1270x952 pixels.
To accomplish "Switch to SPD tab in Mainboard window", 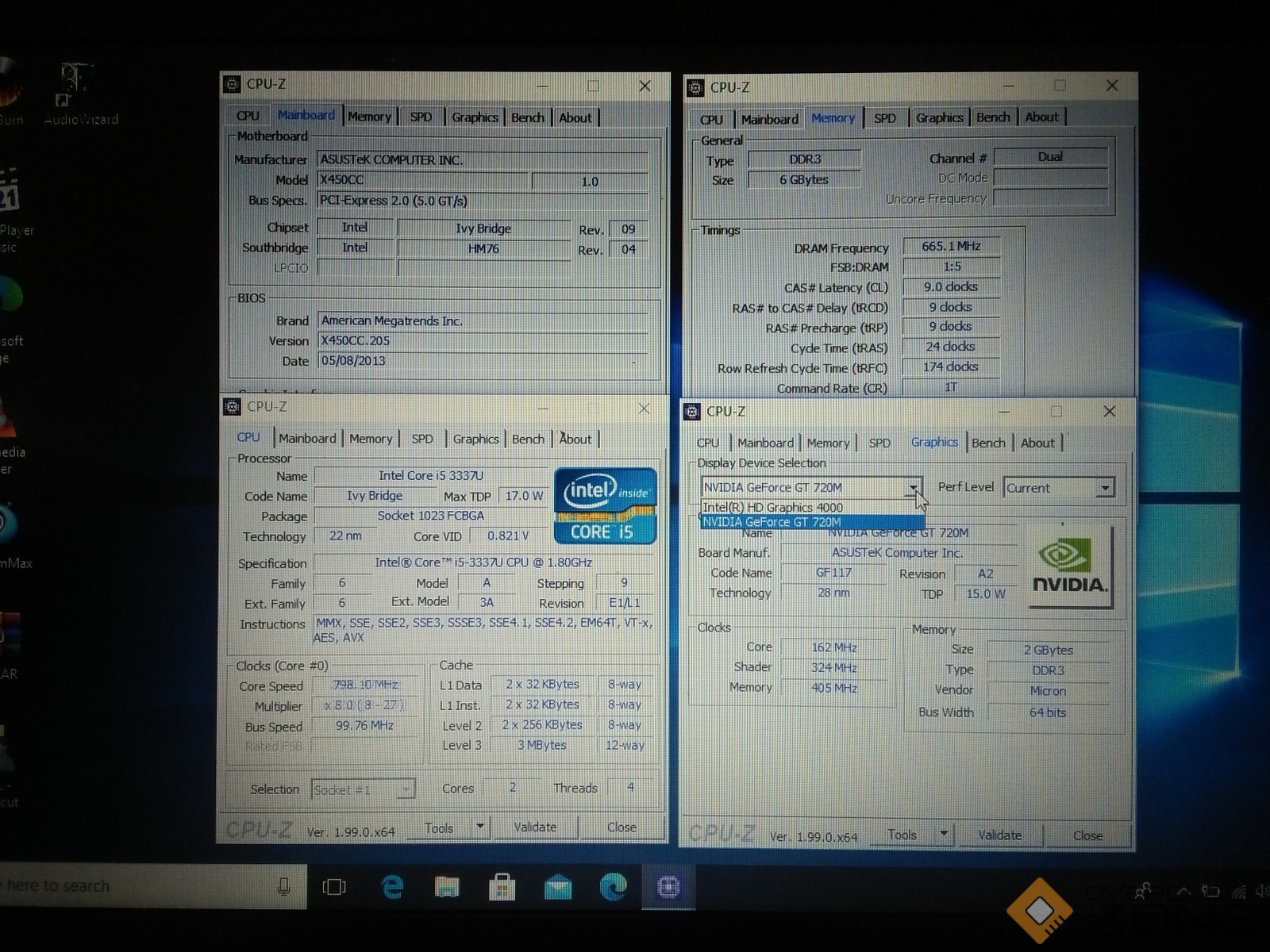I will tap(421, 117).
